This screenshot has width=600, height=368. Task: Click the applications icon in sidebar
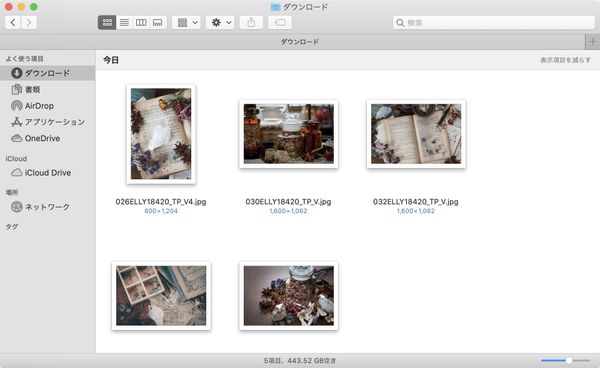click(x=16, y=122)
